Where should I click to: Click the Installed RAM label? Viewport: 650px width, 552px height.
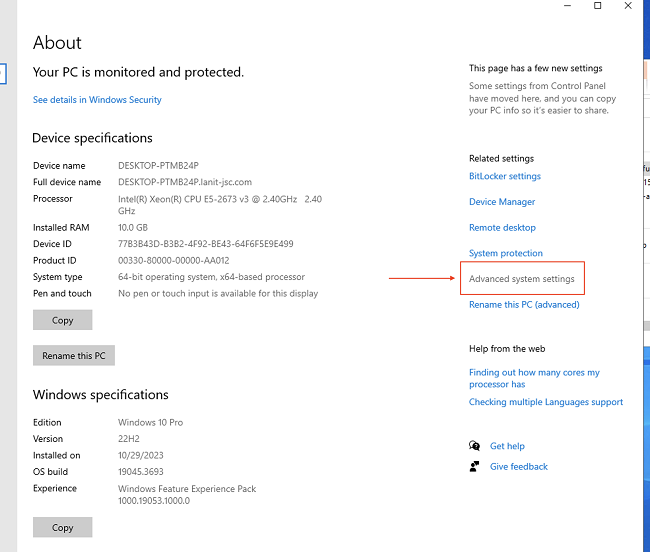pos(61,228)
